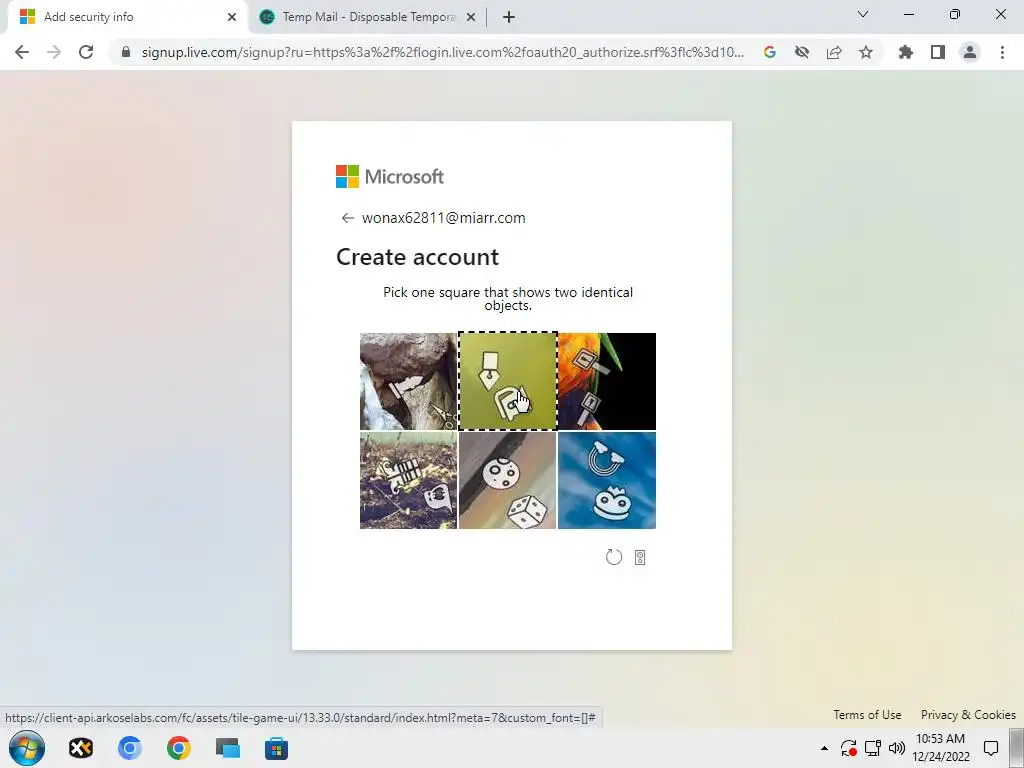Screen dimensions: 1024x768
Task: Open the network tray icon
Action: point(873,748)
